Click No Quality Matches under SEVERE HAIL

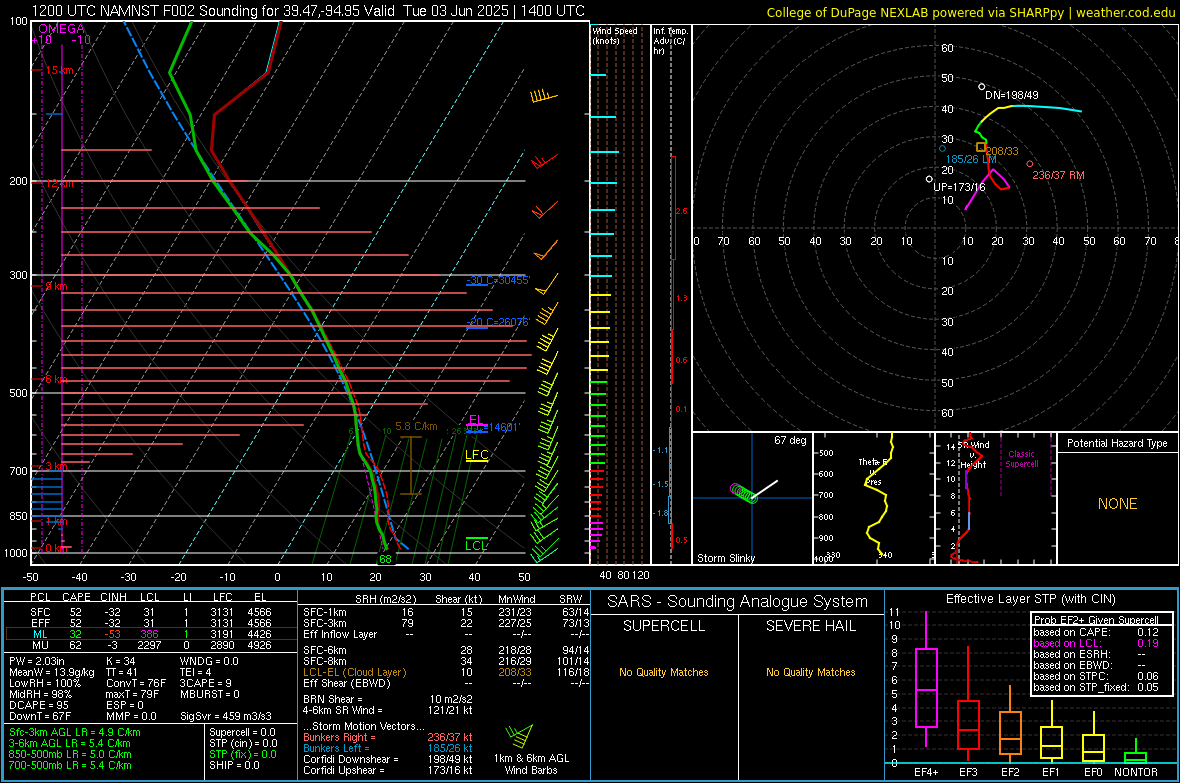point(810,672)
